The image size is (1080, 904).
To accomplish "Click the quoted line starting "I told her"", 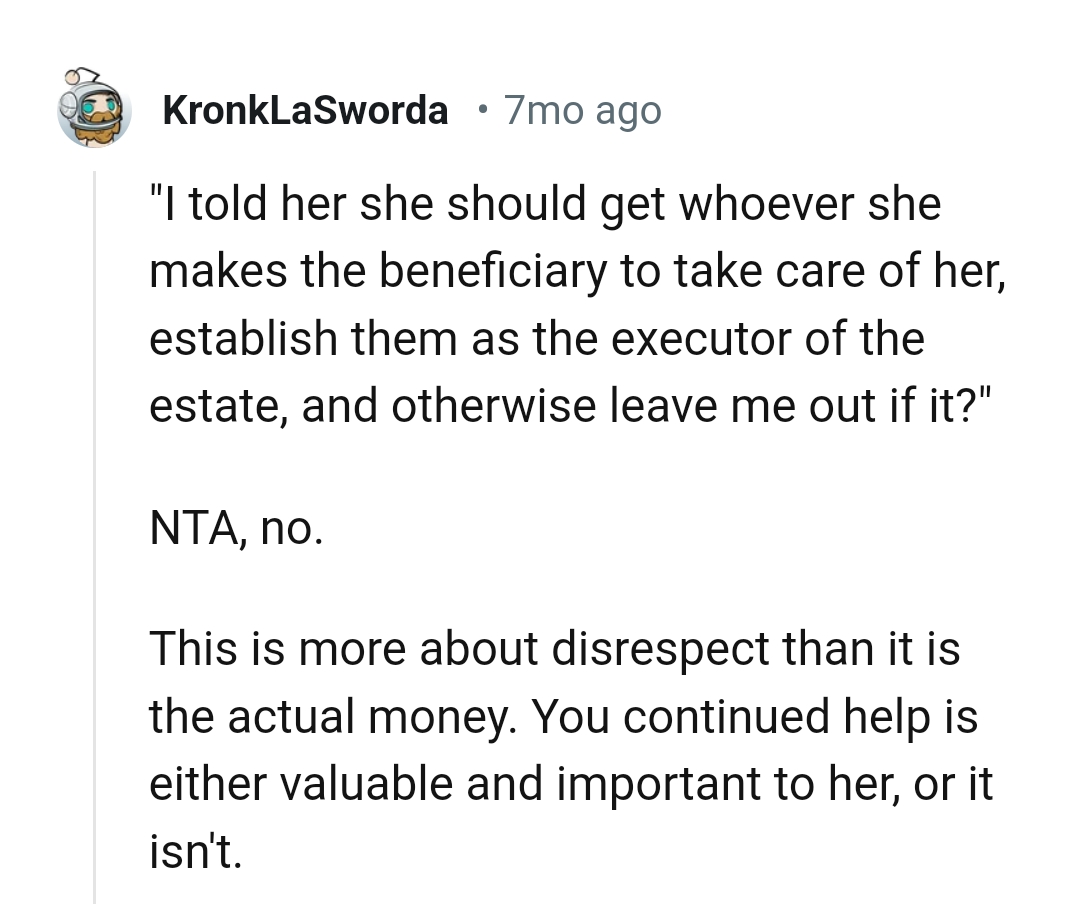I will [545, 204].
